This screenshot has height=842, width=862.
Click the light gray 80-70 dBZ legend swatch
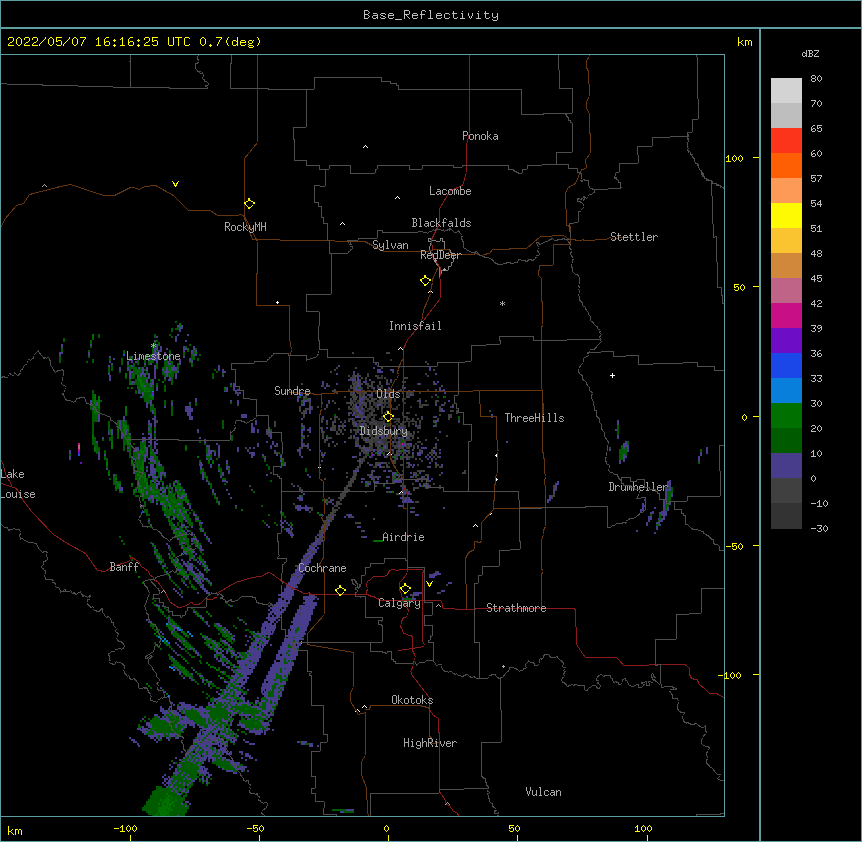(x=786, y=91)
